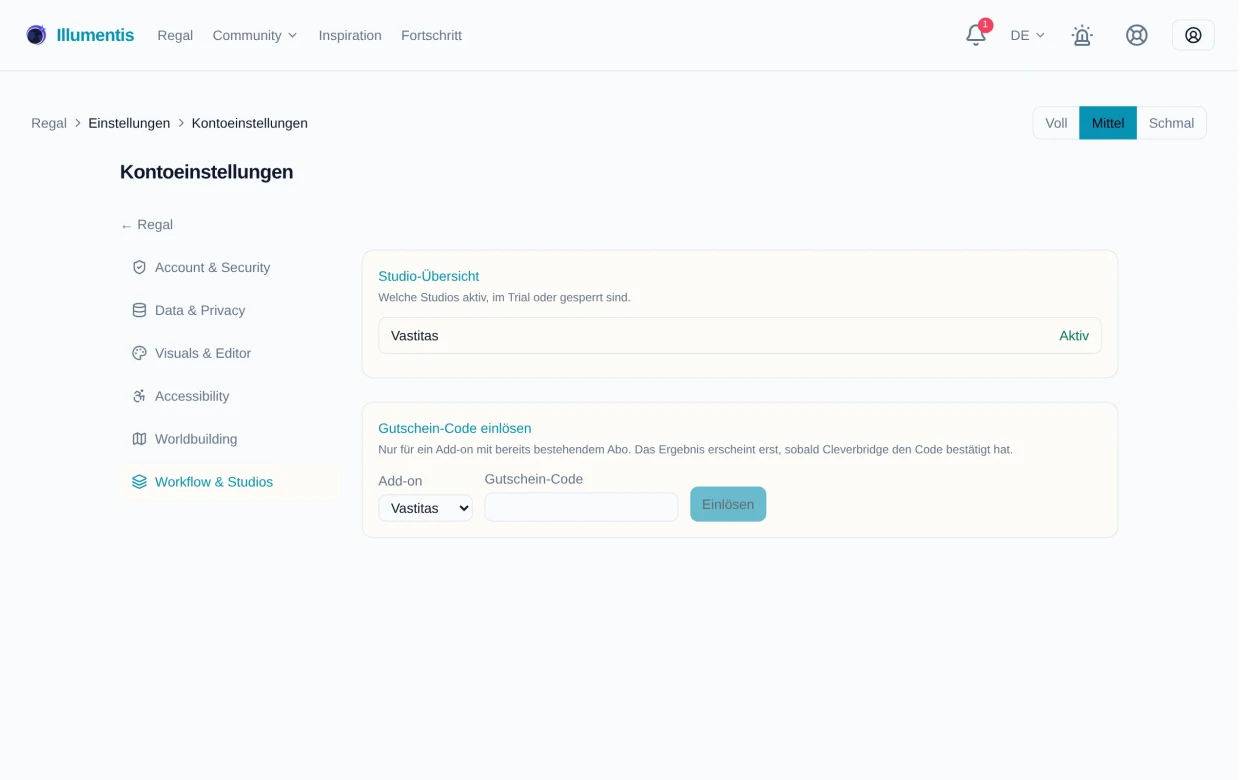
Task: Select the Mittel width option
Action: [1108, 123]
